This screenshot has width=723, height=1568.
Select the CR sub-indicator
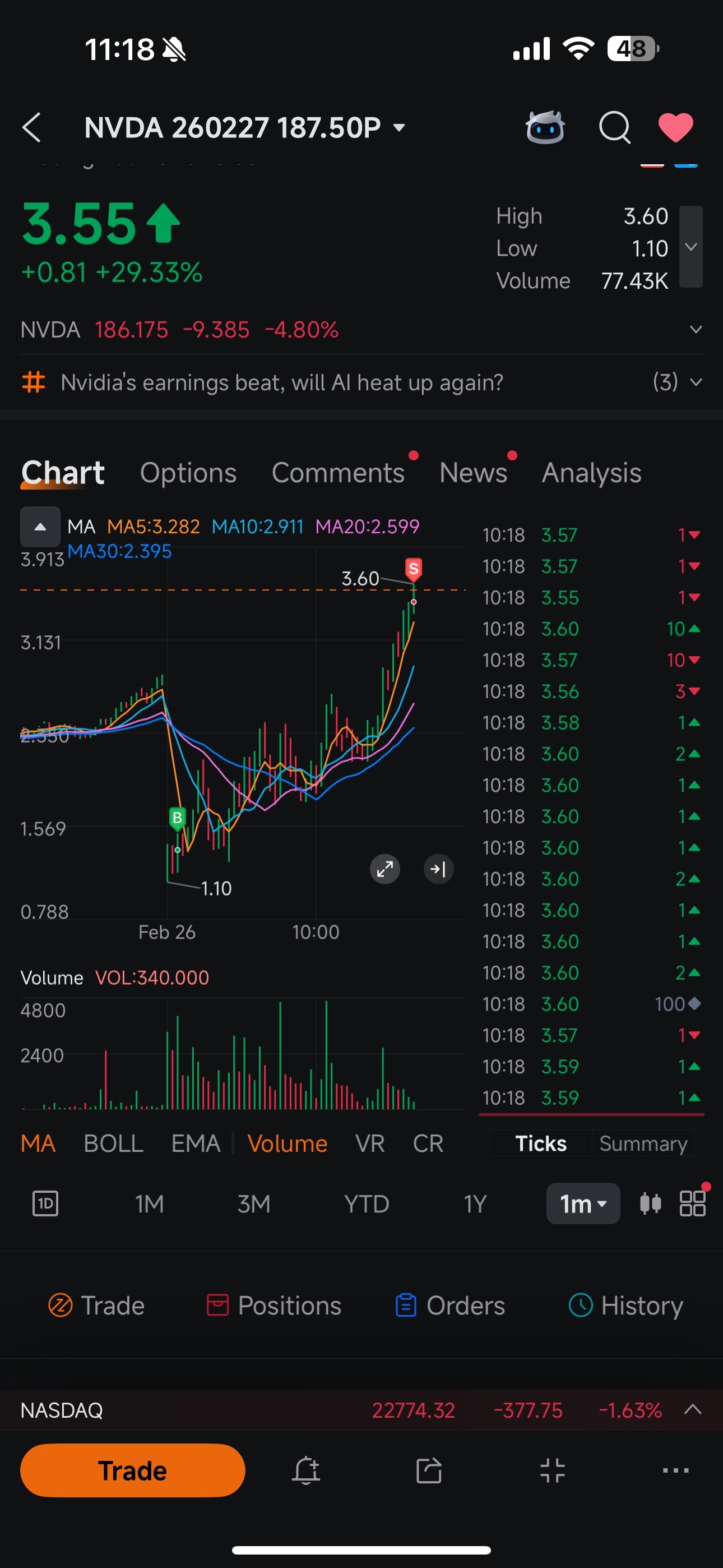click(428, 1143)
